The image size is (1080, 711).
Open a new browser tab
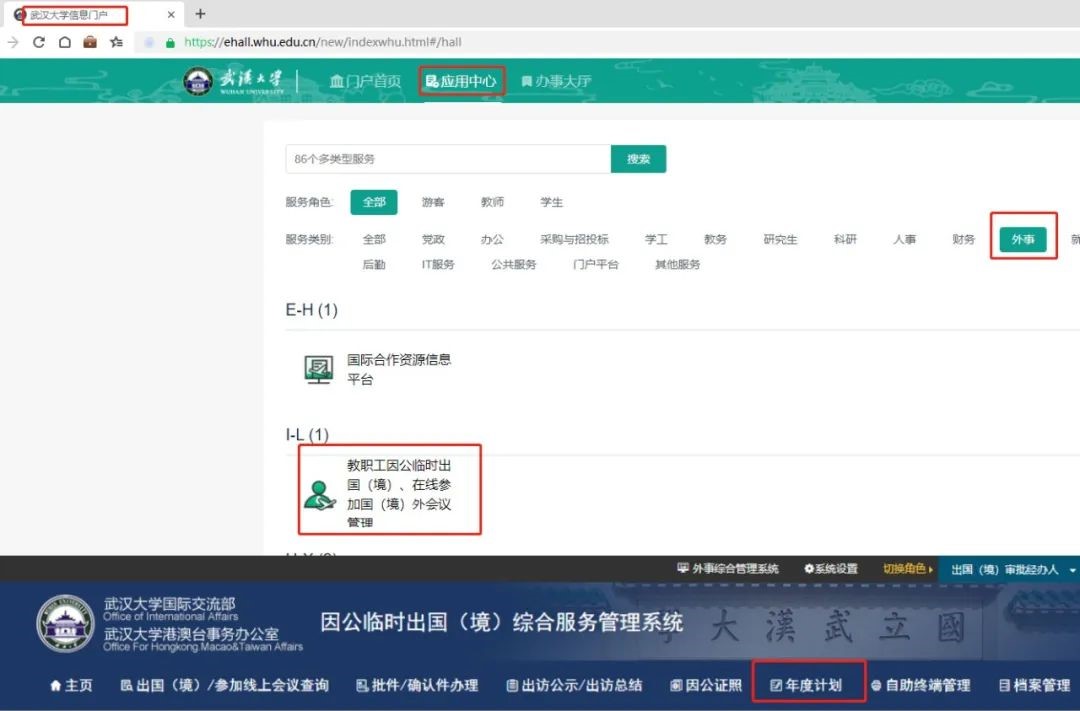coord(200,14)
